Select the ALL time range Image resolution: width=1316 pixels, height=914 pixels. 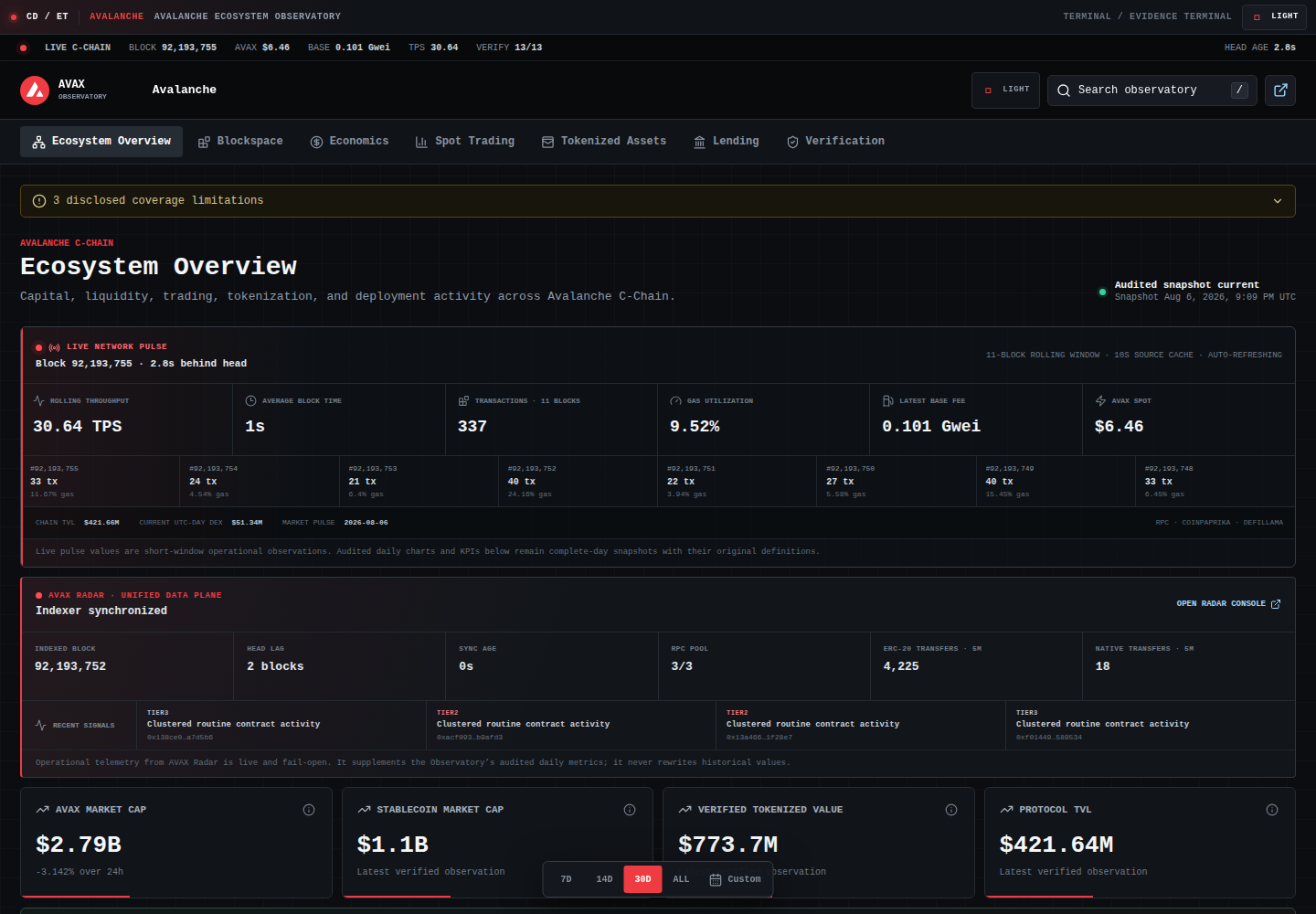(x=681, y=879)
